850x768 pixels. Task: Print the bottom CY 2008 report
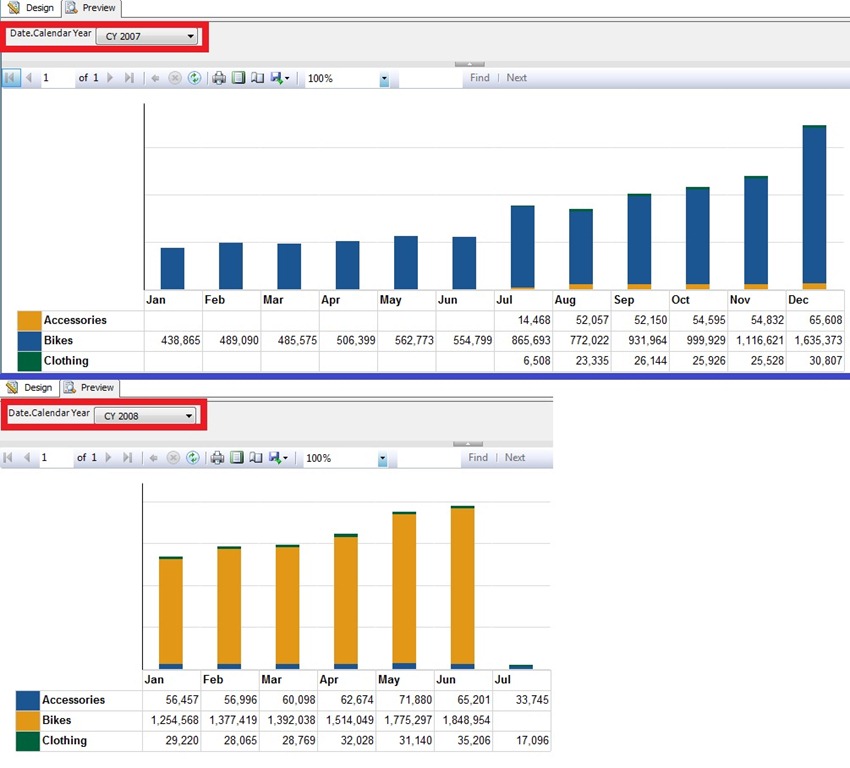[x=217, y=458]
